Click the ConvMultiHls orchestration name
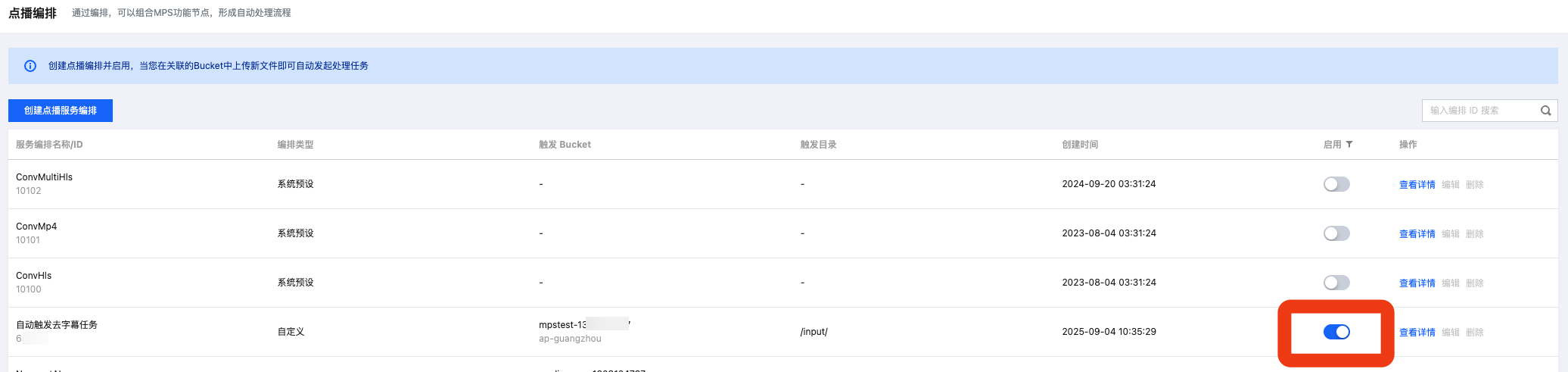The height and width of the screenshot is (372, 1568). pos(44,177)
